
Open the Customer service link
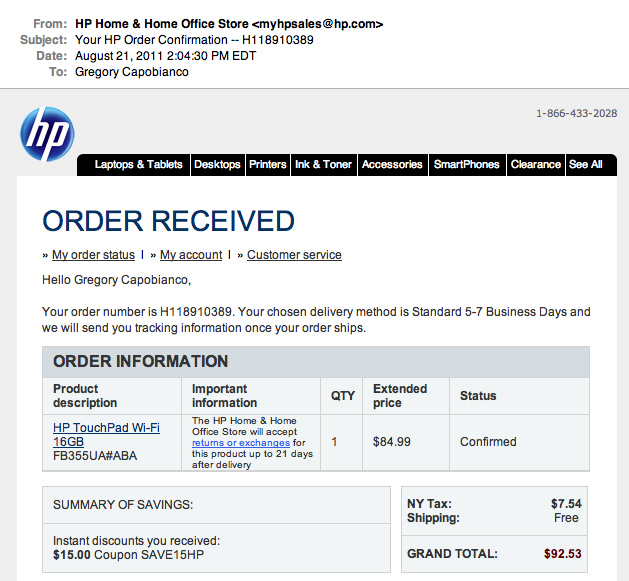294,255
